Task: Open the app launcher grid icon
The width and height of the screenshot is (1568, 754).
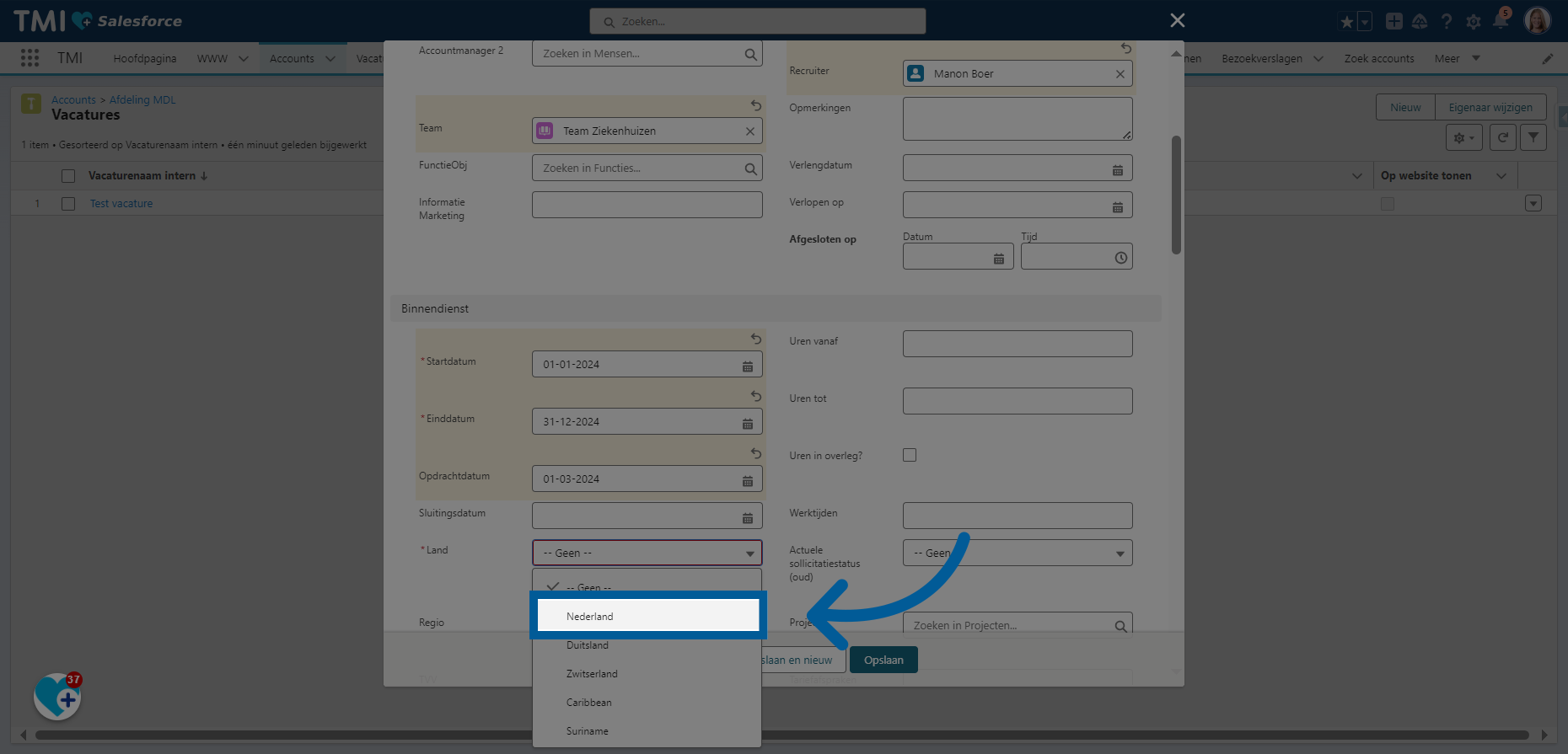Action: [x=30, y=57]
